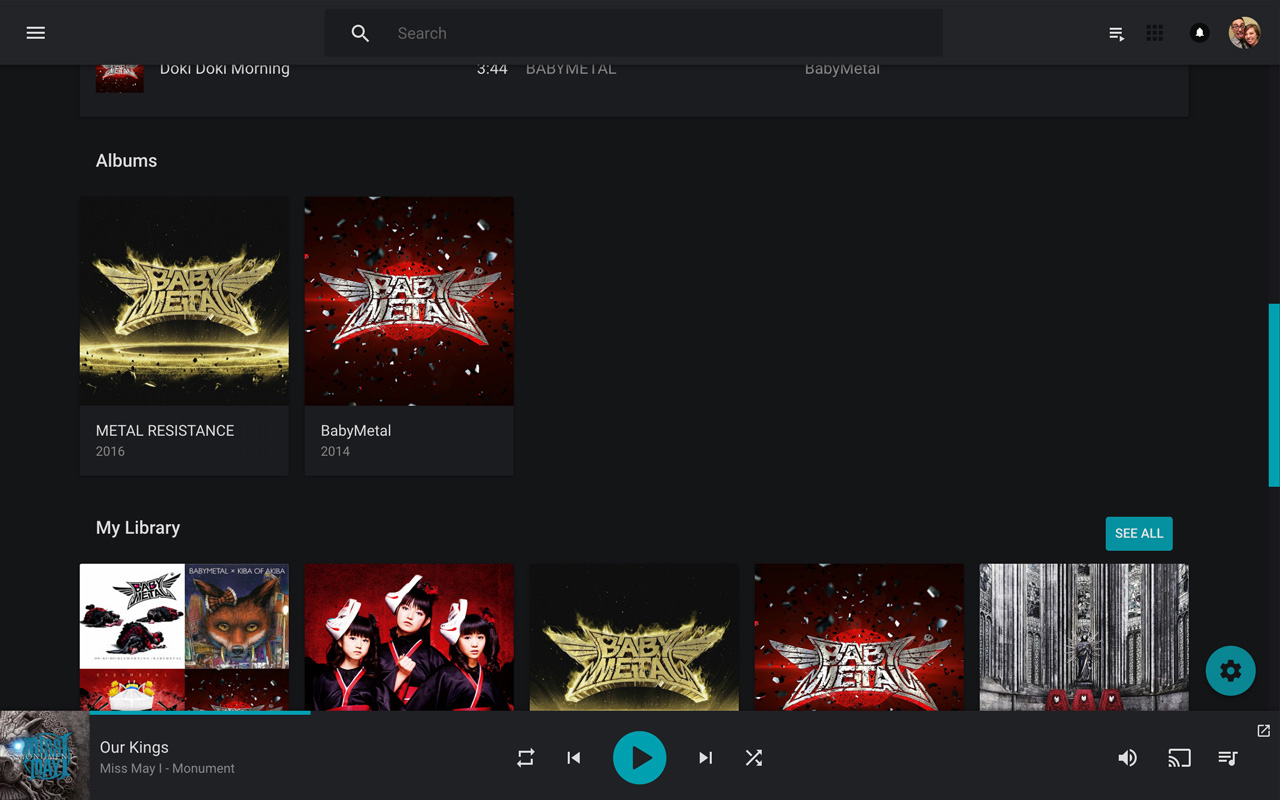
Task: Click the BABYMETAL artist link in track row
Action: click(x=571, y=69)
